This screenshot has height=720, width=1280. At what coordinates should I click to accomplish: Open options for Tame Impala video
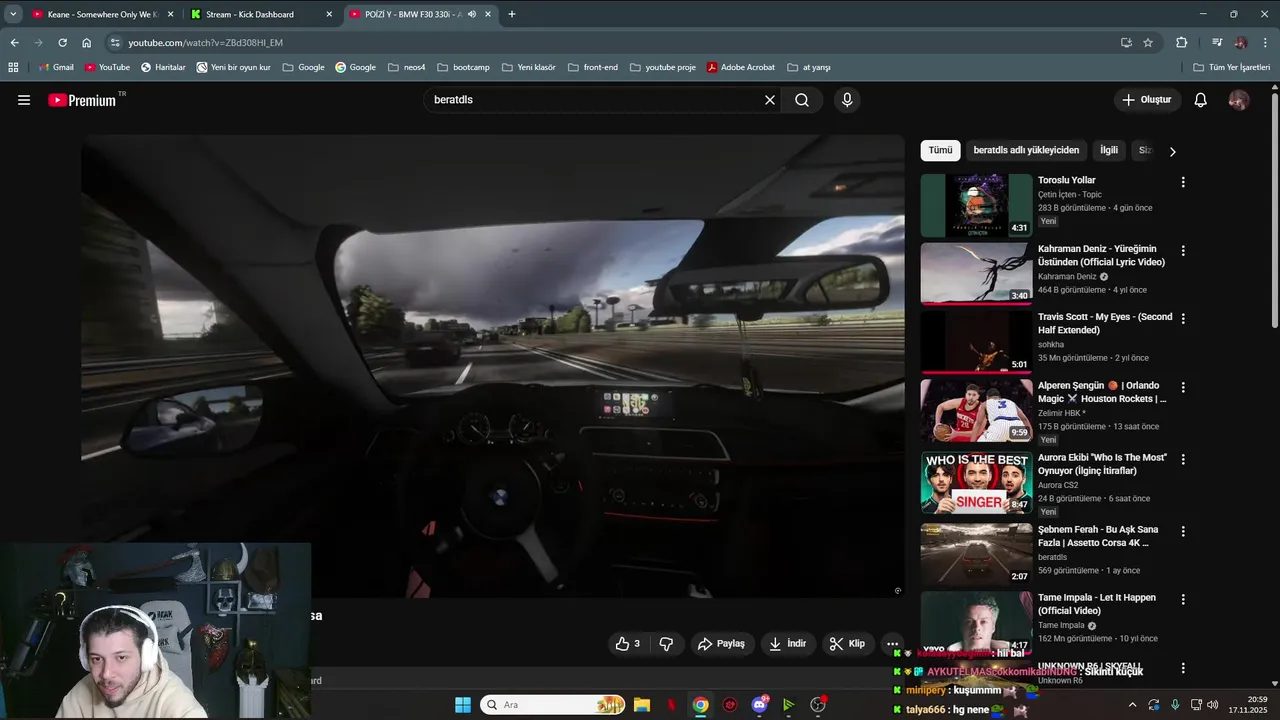point(1183,599)
